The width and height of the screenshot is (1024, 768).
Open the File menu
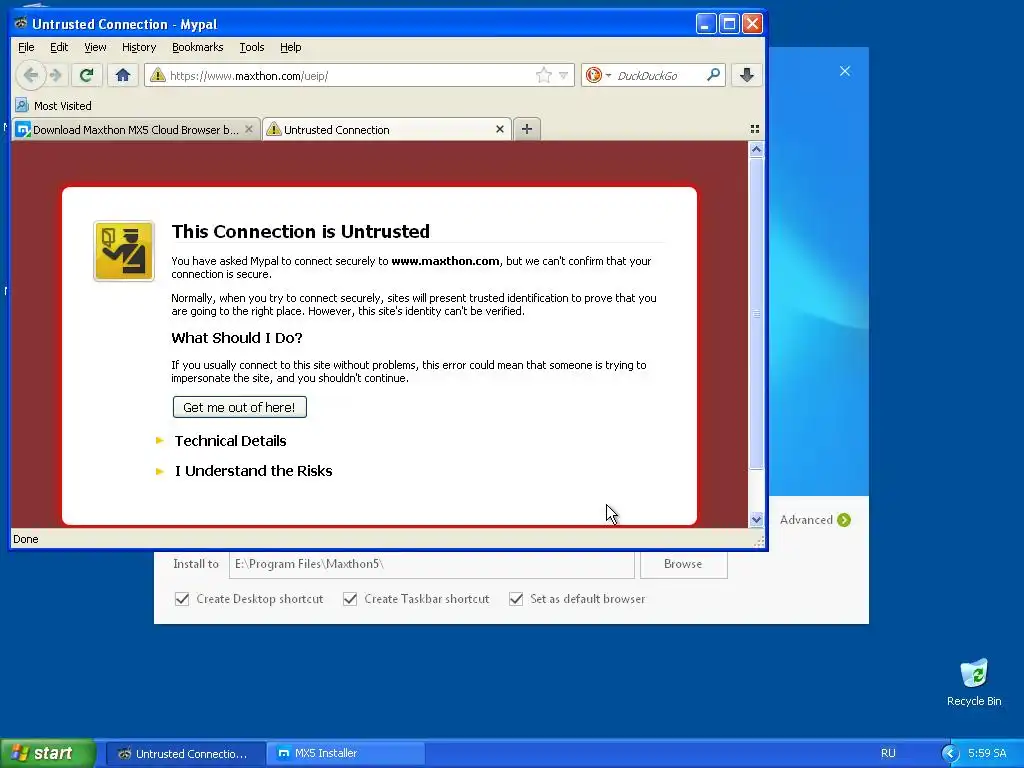26,47
